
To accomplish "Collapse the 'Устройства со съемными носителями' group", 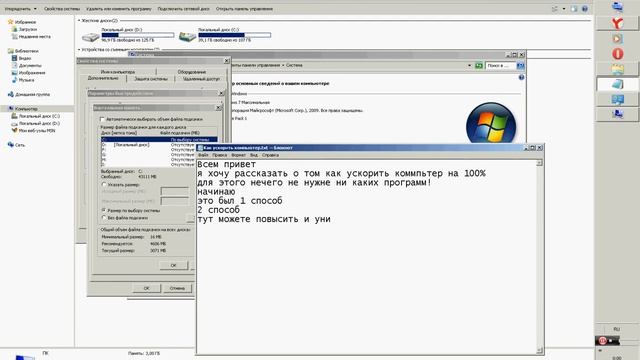I will [x=79, y=49].
